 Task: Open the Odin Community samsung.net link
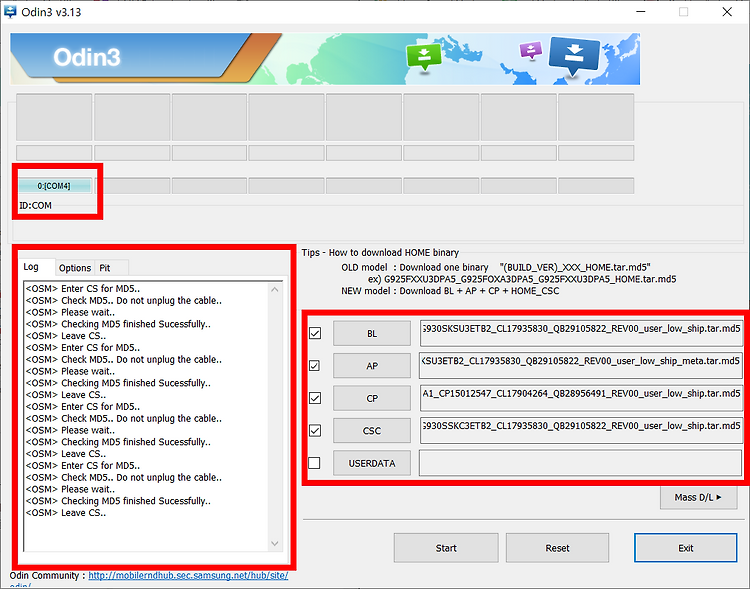(188, 576)
